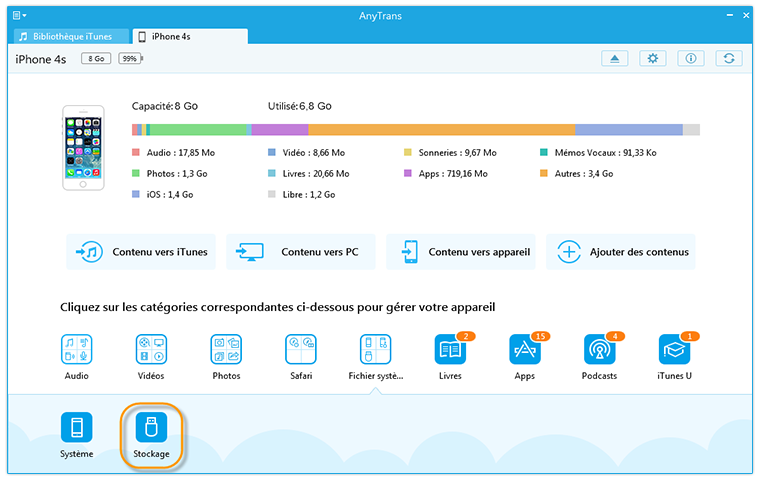Click the iPhone device thumbnail image
The height and width of the screenshot is (481, 760).
tap(83, 148)
